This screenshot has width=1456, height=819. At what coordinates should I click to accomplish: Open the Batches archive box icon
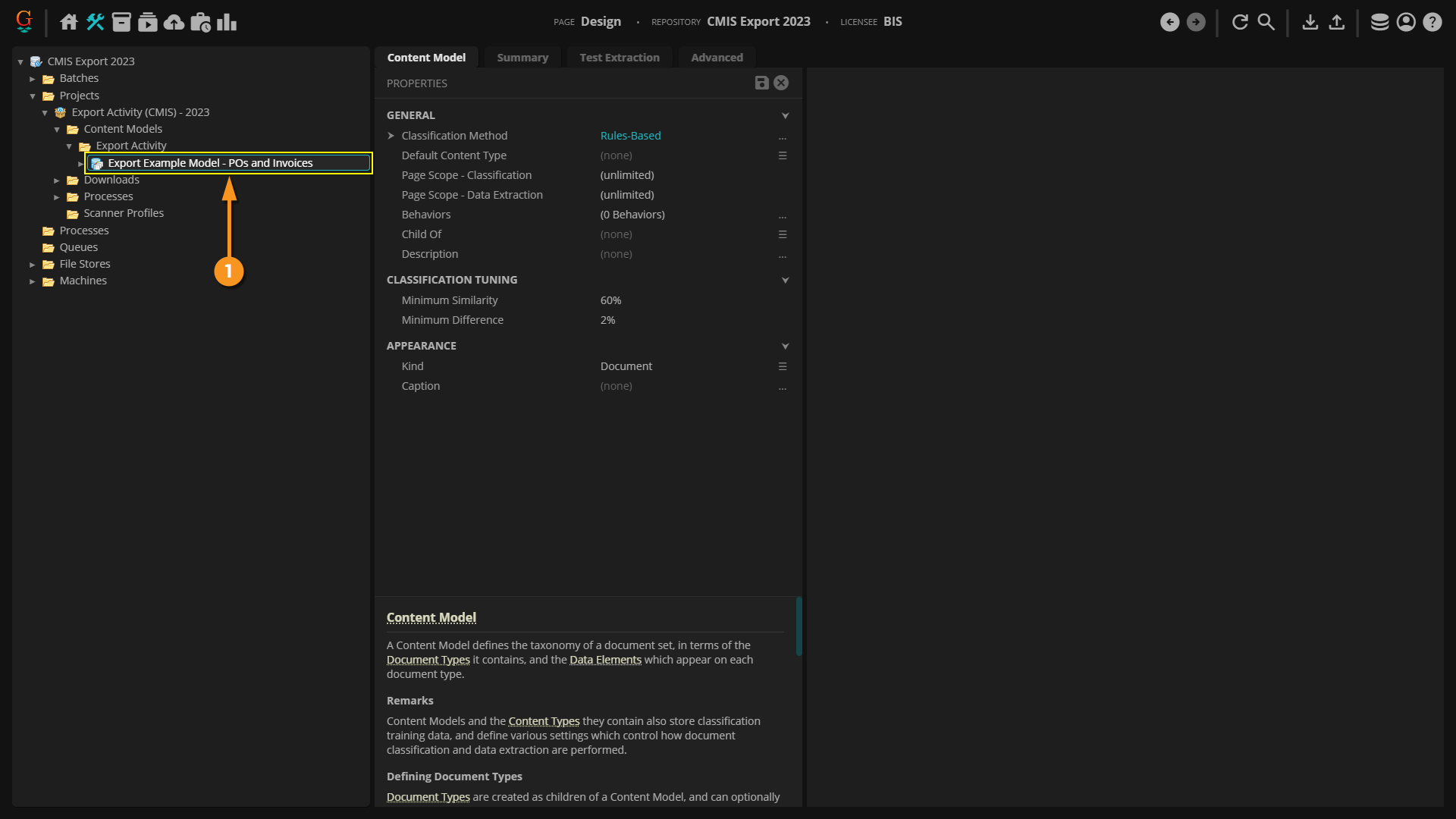click(121, 22)
